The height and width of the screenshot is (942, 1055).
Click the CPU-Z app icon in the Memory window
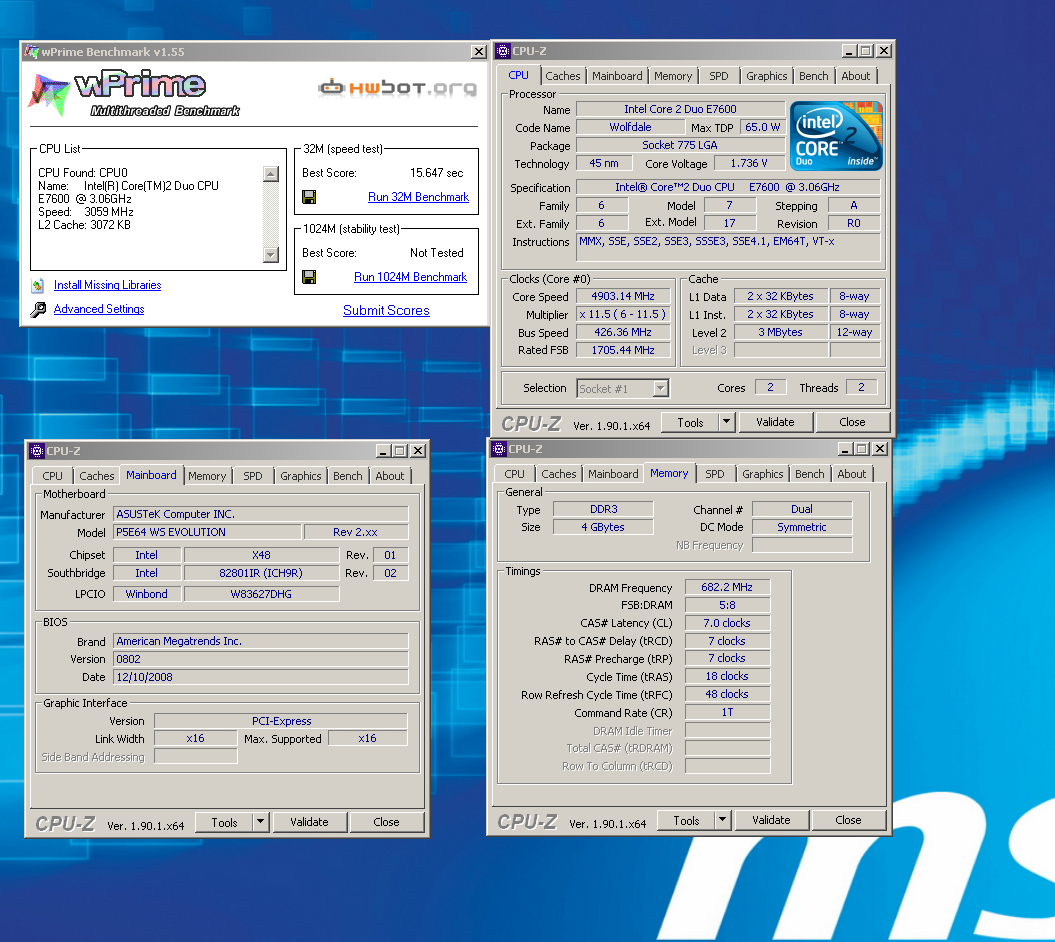coord(499,449)
